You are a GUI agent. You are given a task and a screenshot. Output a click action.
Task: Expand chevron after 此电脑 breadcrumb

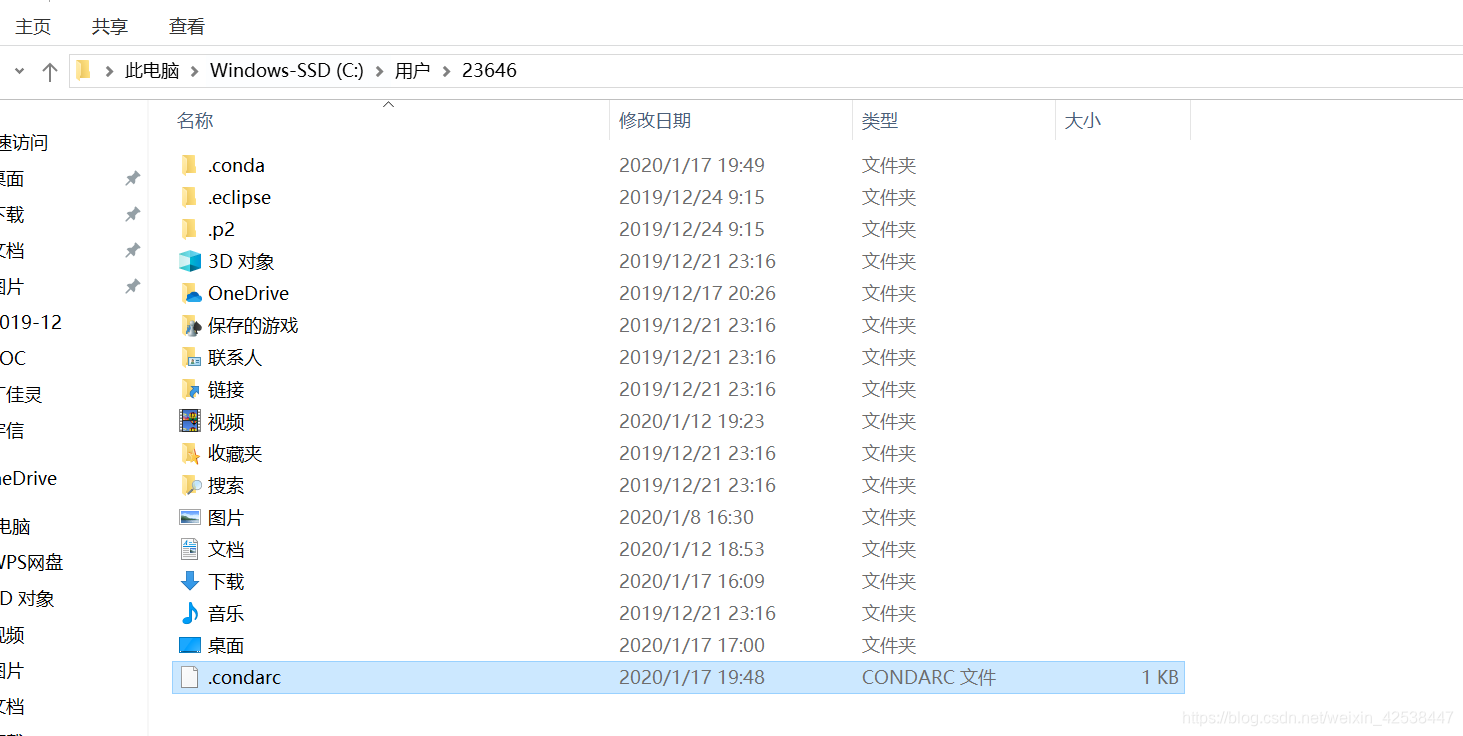click(195, 71)
